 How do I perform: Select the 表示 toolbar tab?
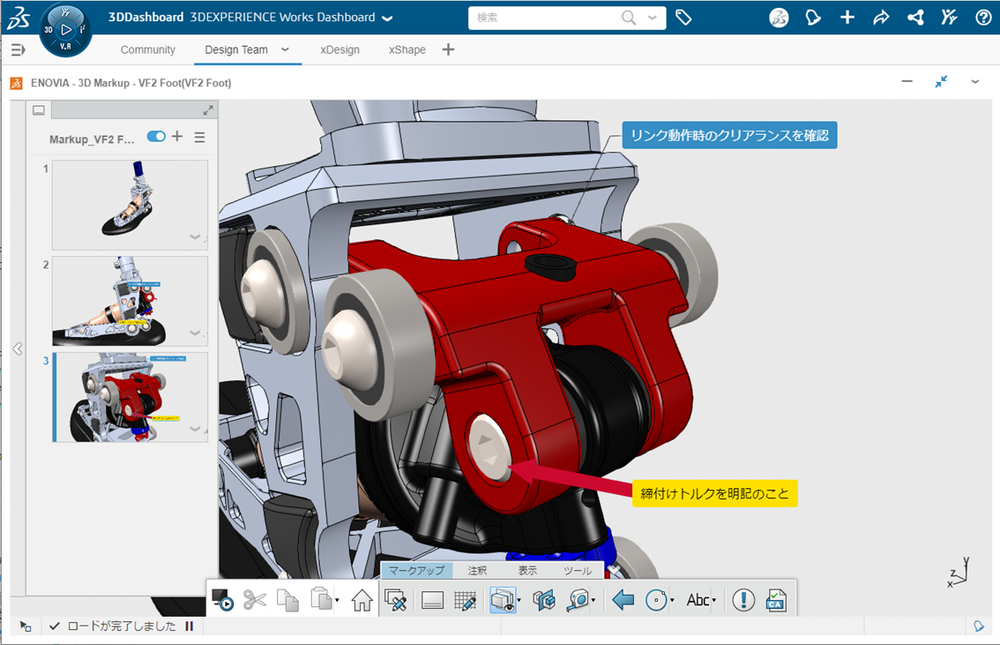527,570
